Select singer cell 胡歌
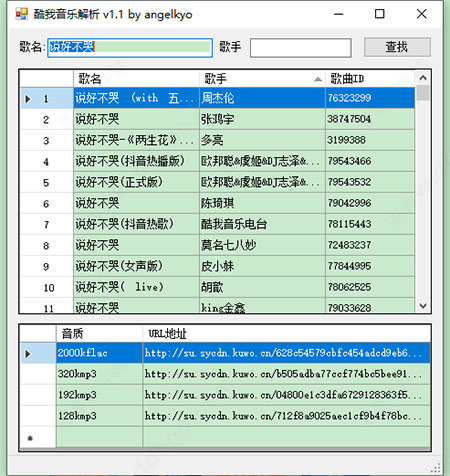The height and width of the screenshot is (476, 450). click(x=262, y=287)
